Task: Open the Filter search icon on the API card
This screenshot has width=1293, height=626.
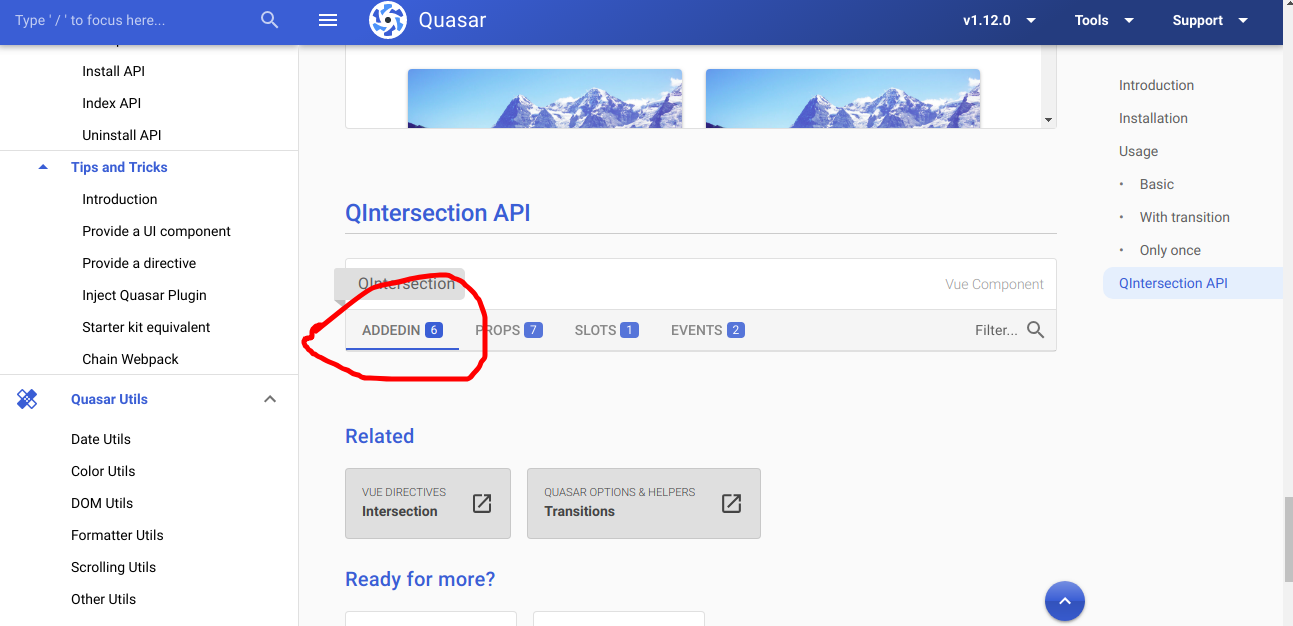Action: [1035, 329]
